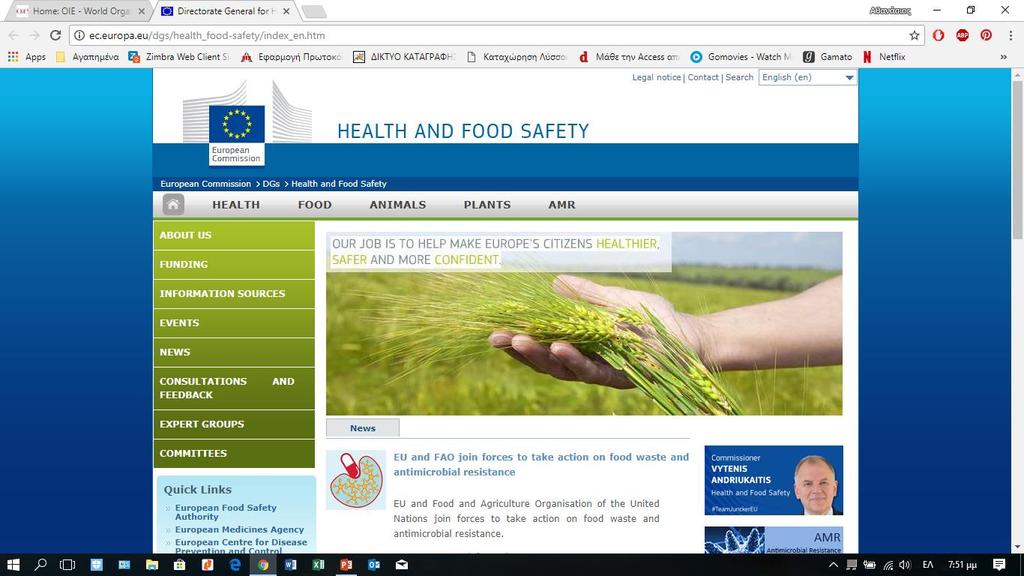Viewport: 1024px width, 576px height.
Task: Open the PLANTS menu
Action: point(487,204)
